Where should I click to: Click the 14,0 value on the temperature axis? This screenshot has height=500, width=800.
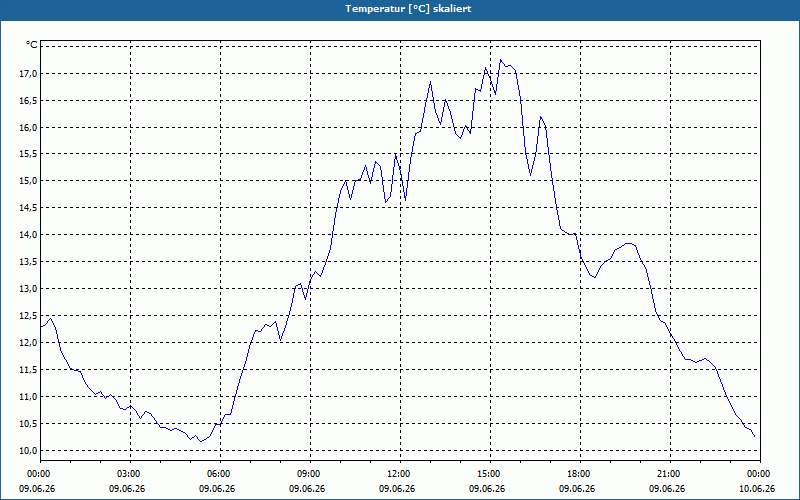point(29,235)
